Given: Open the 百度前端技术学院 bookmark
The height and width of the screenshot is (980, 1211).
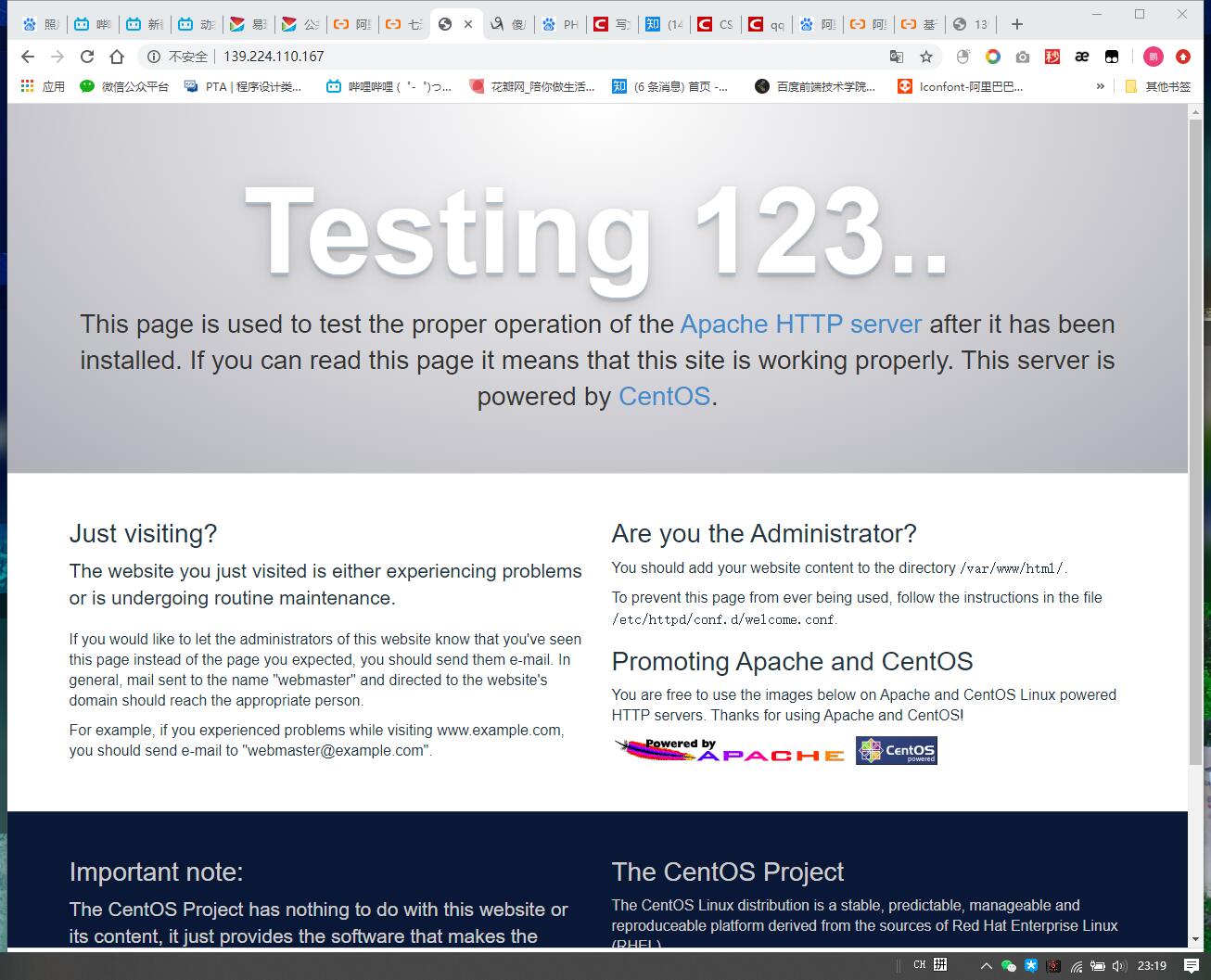Looking at the screenshot, I should coord(815,86).
